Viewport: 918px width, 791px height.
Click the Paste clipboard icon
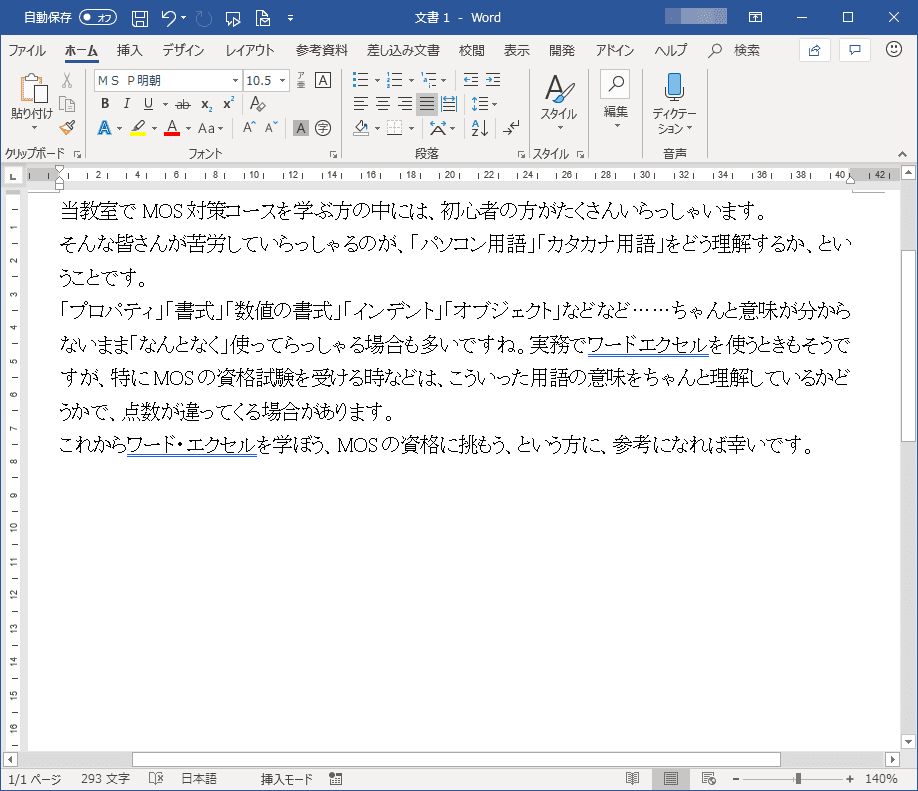(x=33, y=90)
